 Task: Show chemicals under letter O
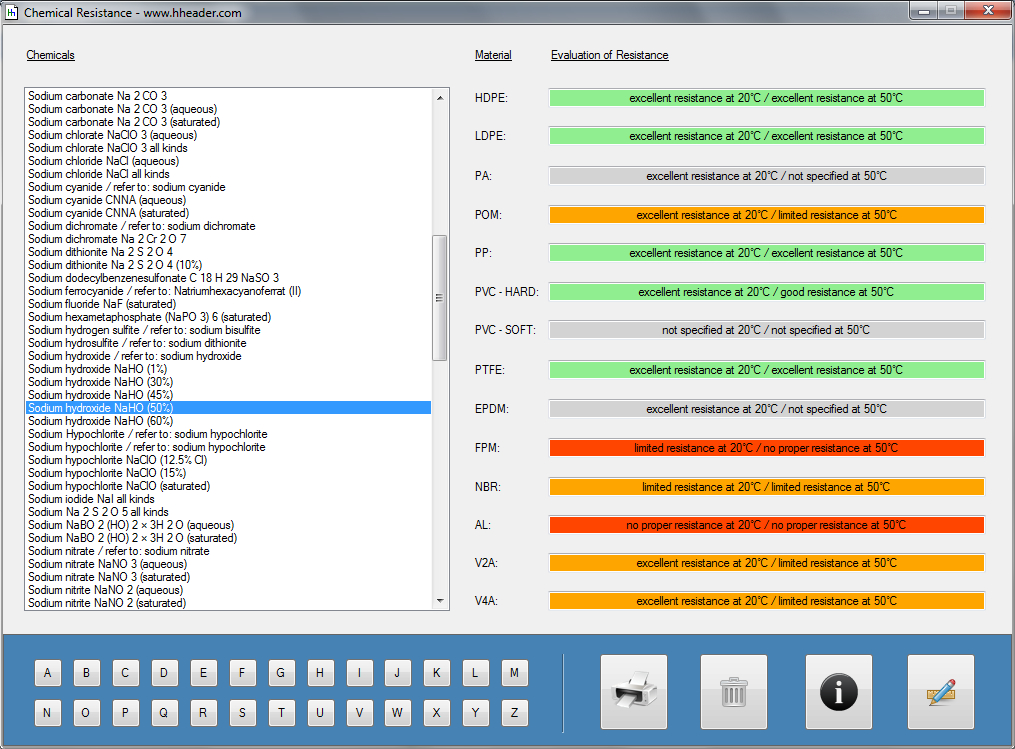[86, 713]
